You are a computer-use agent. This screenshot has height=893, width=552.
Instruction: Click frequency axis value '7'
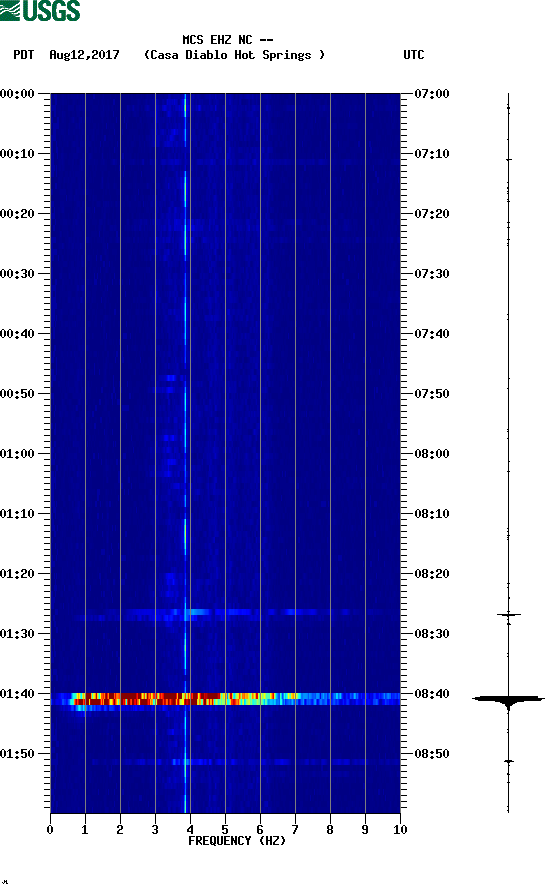(x=295, y=830)
